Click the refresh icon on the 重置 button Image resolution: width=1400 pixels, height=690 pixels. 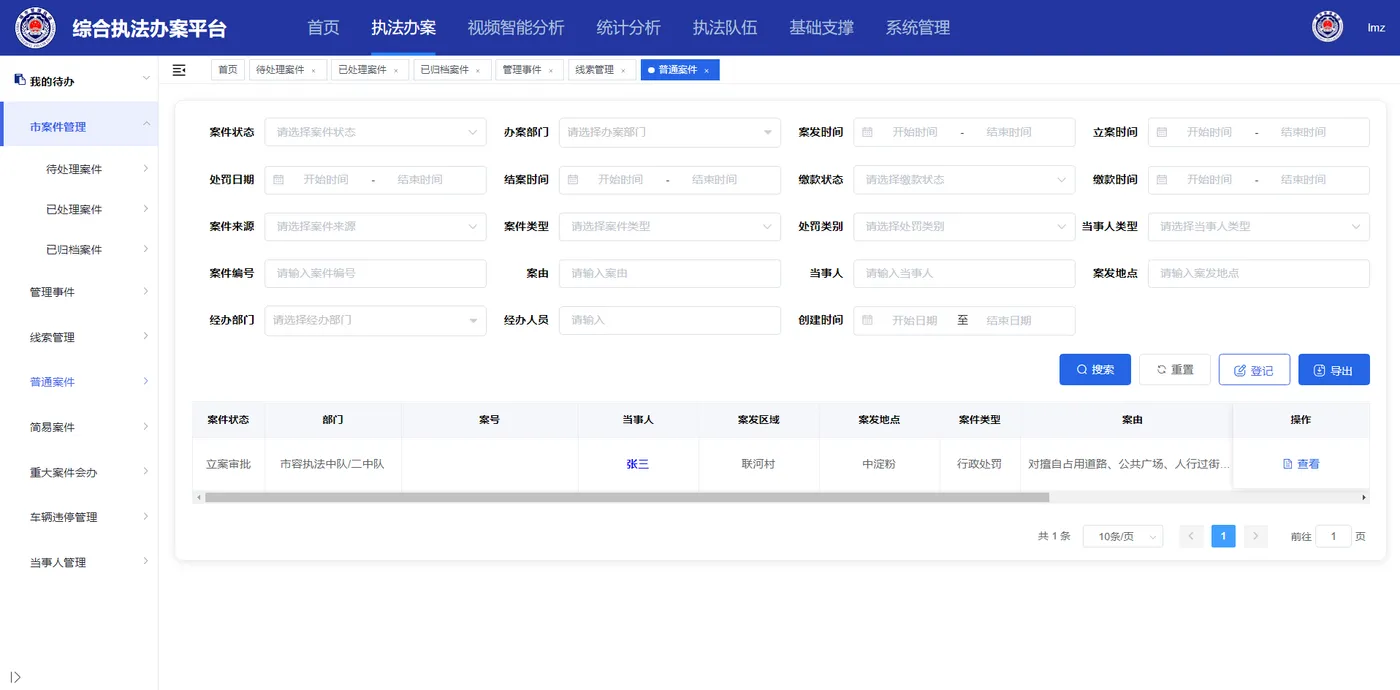coord(1159,369)
